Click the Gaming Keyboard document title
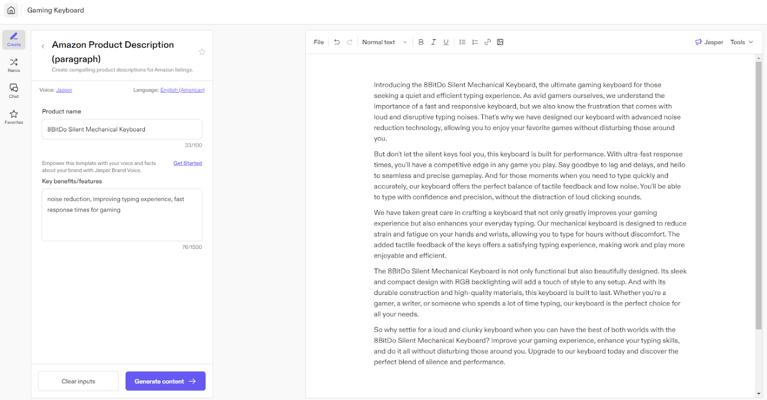Screen dimensions: 767x400 [56, 10]
